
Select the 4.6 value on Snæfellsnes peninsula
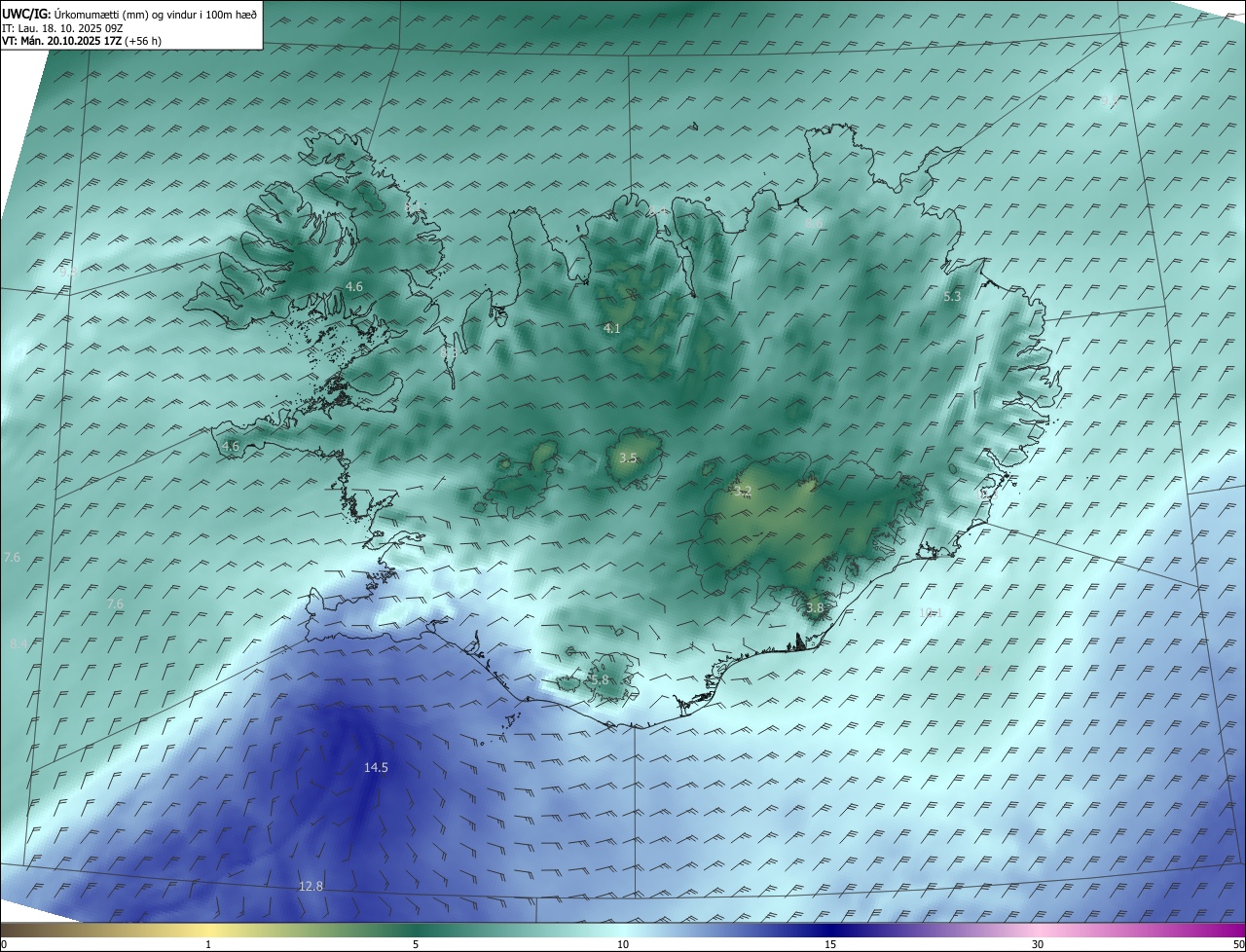point(230,446)
